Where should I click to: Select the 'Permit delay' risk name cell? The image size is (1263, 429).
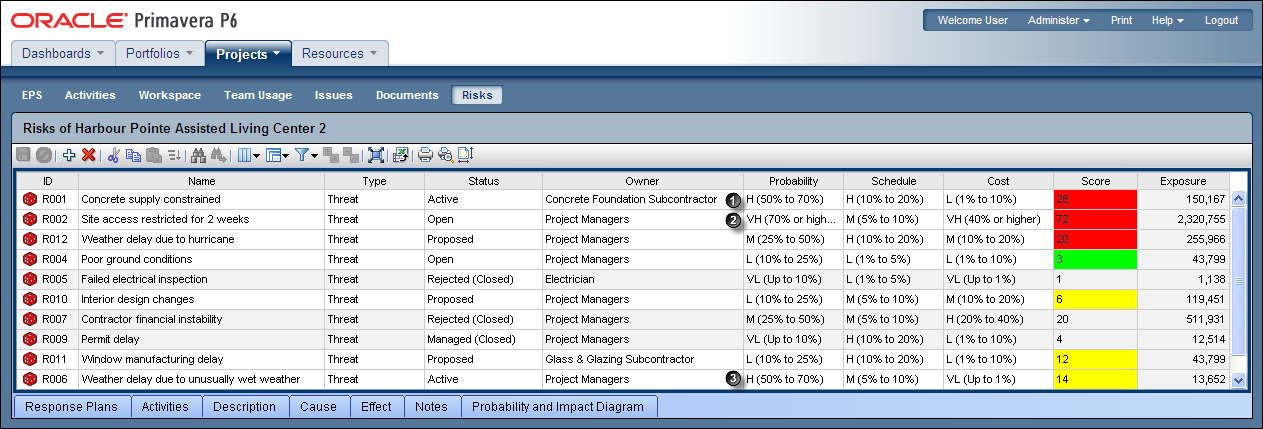(x=201, y=339)
